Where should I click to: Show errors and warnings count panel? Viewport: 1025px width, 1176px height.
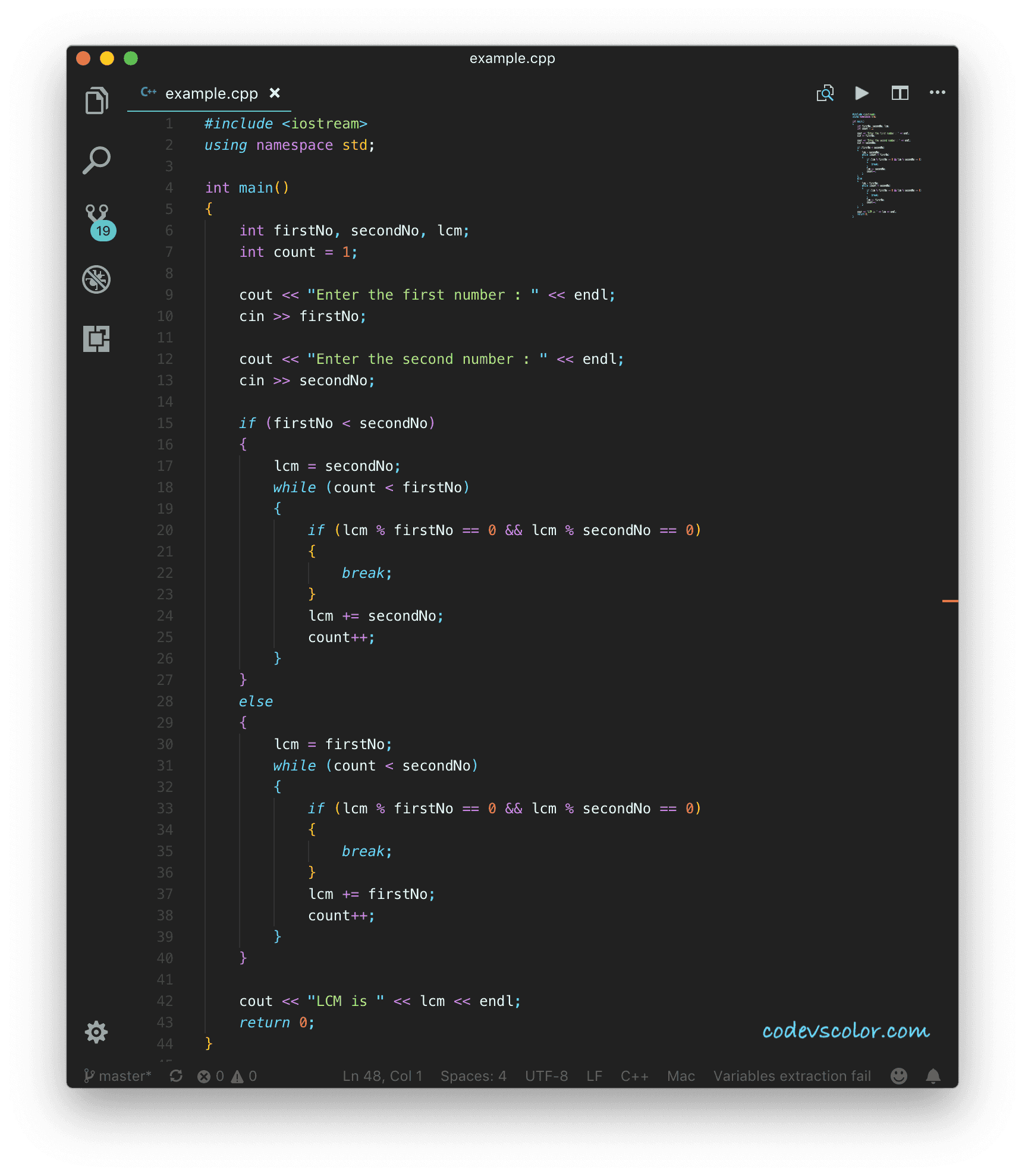pos(227,1076)
